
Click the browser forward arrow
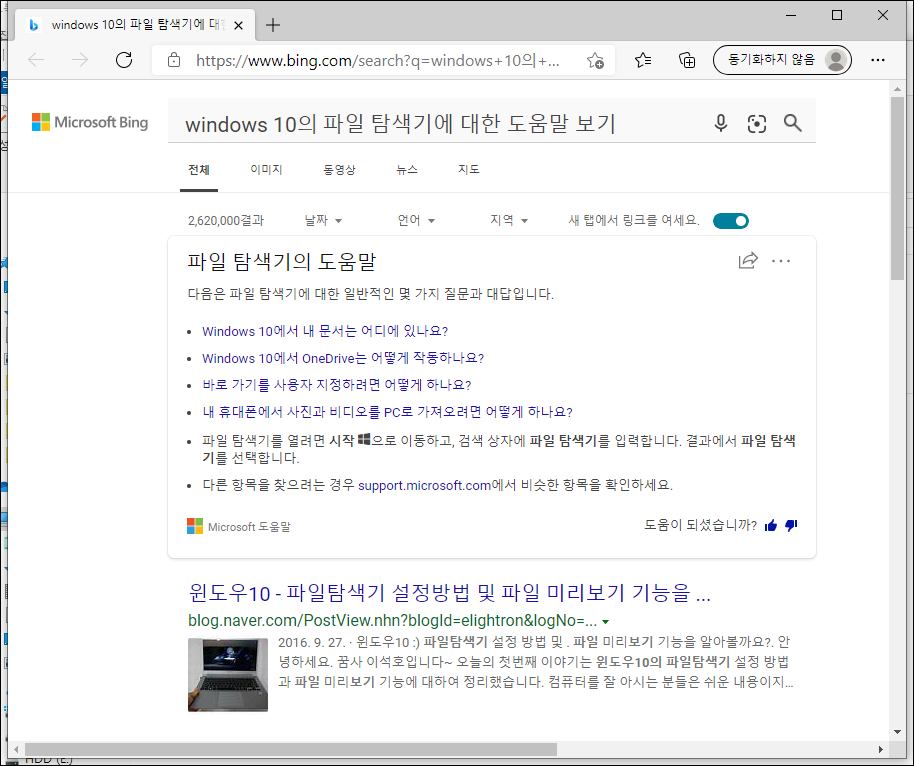[80, 59]
